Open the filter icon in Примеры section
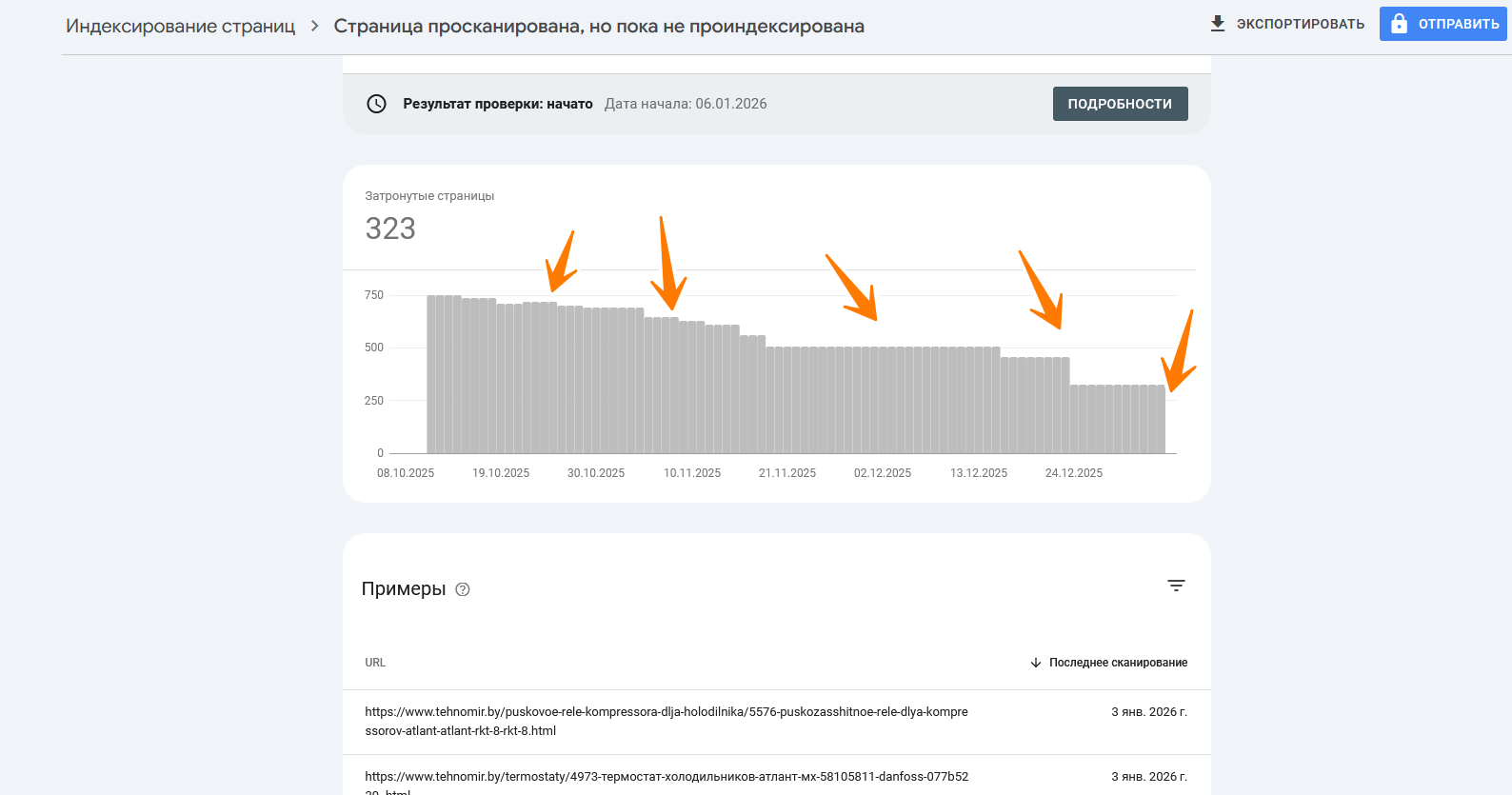Viewport: 1512px width, 795px height. coord(1176,586)
